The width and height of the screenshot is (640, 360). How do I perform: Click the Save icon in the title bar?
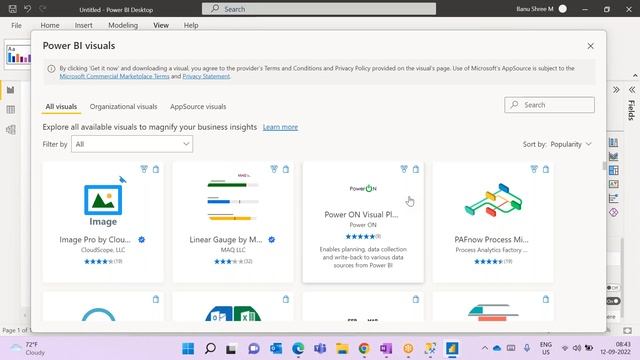click(13, 9)
